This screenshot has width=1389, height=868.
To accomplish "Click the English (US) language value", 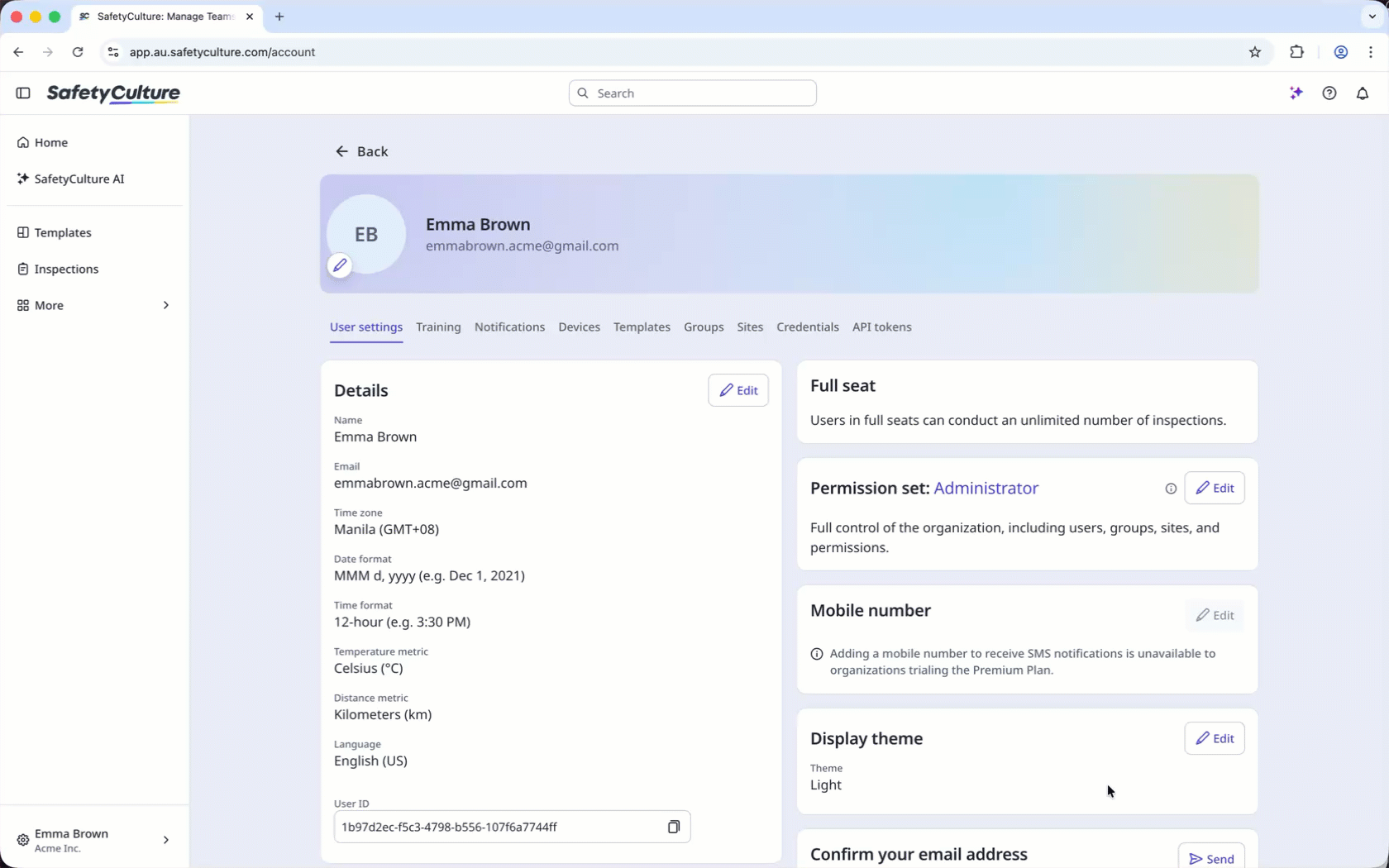I will tap(370, 761).
